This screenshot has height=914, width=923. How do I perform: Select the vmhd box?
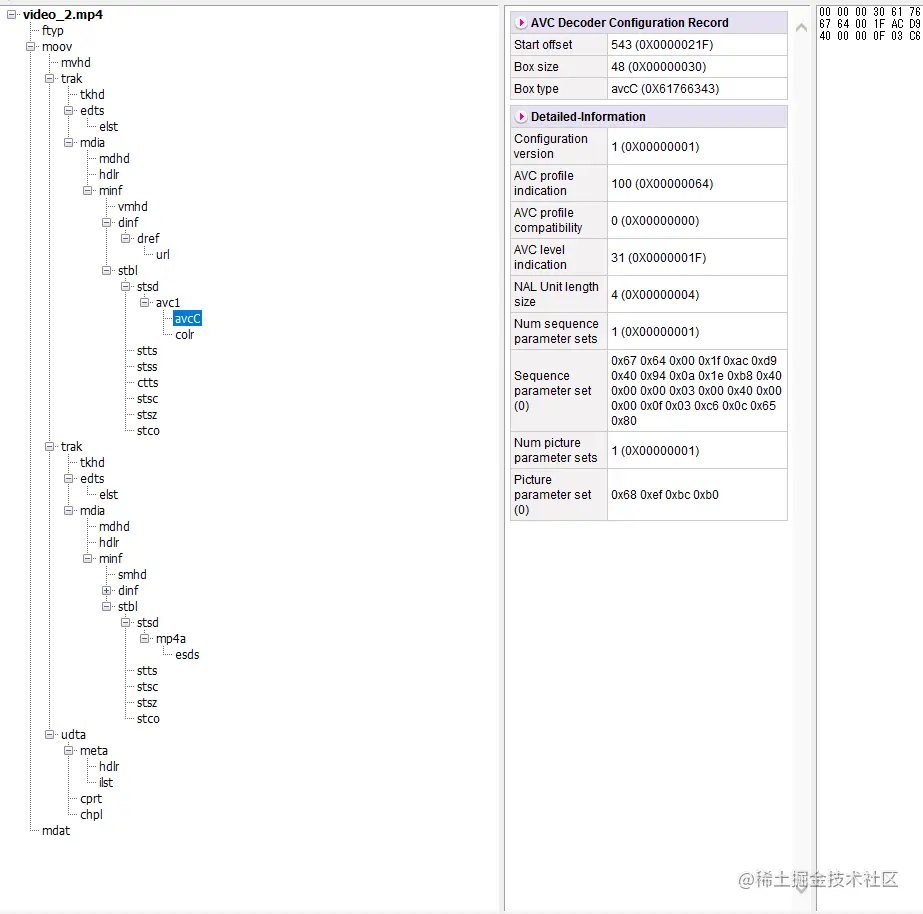132,207
